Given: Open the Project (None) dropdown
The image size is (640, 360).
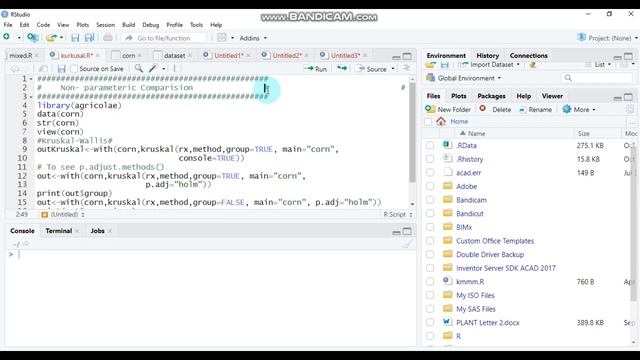Looking at the screenshot, I should pyautogui.click(x=607, y=38).
